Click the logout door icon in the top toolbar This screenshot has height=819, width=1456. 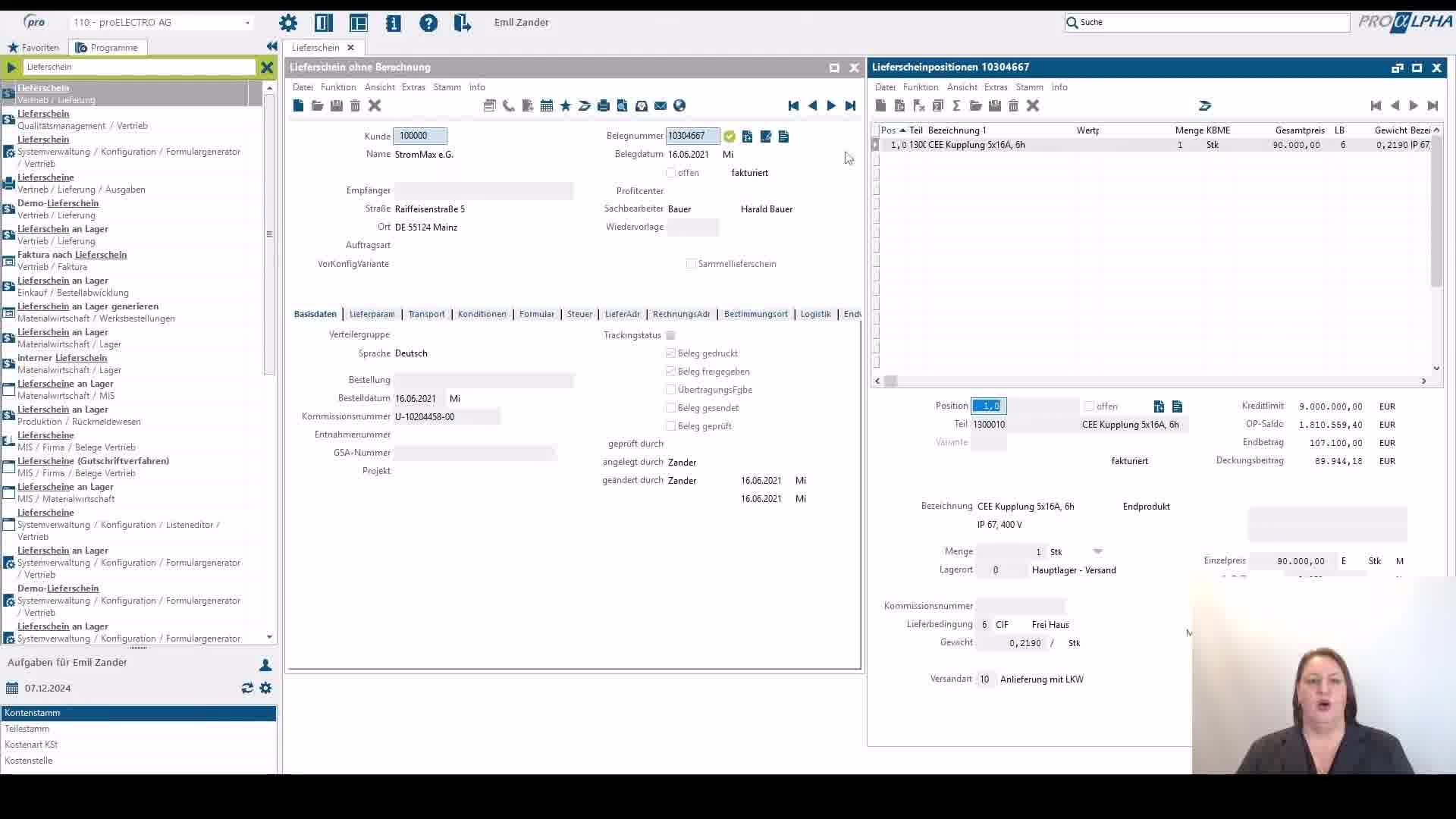click(462, 23)
